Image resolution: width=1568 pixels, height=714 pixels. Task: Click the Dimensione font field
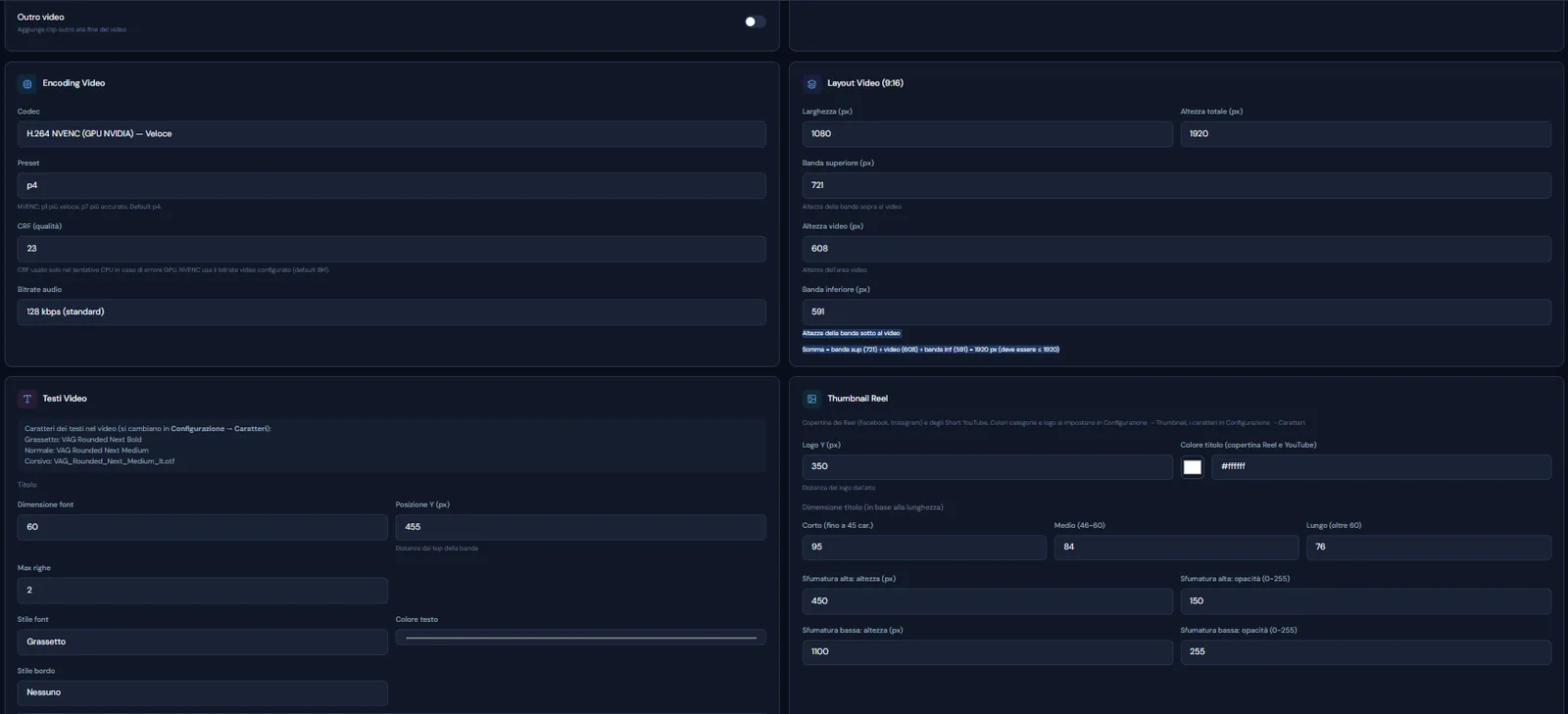click(x=202, y=527)
